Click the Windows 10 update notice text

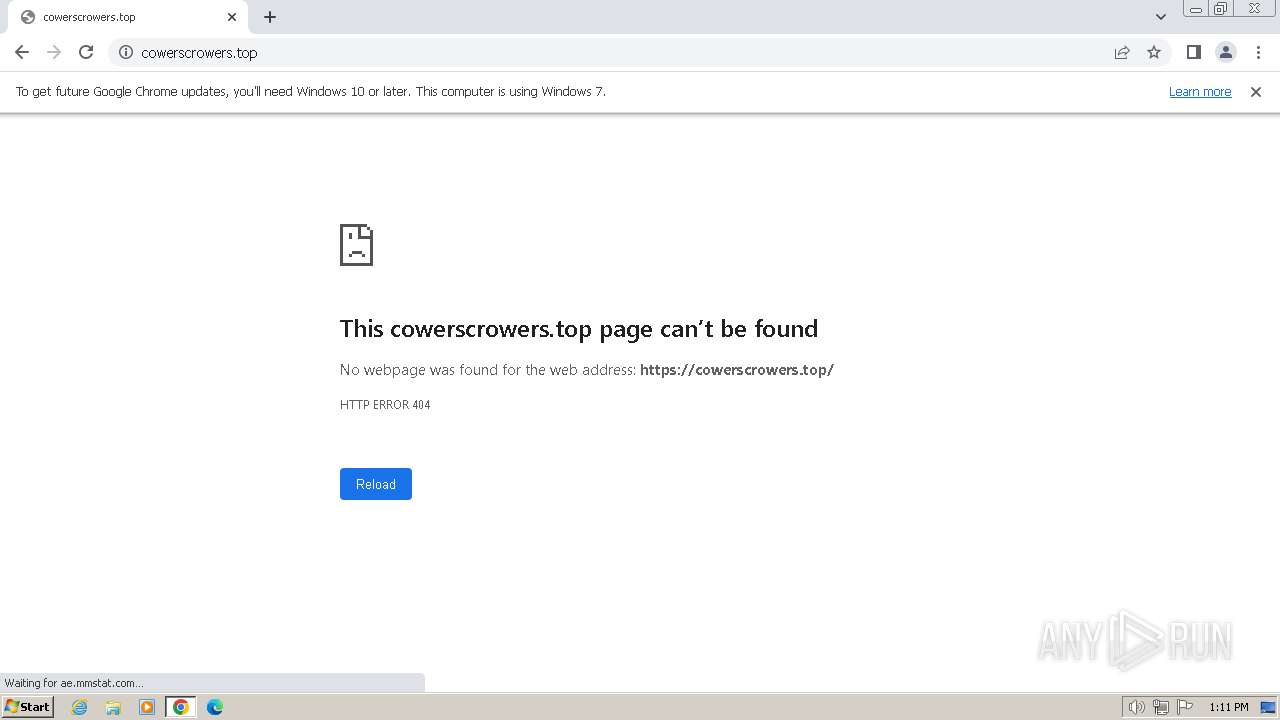[311, 91]
